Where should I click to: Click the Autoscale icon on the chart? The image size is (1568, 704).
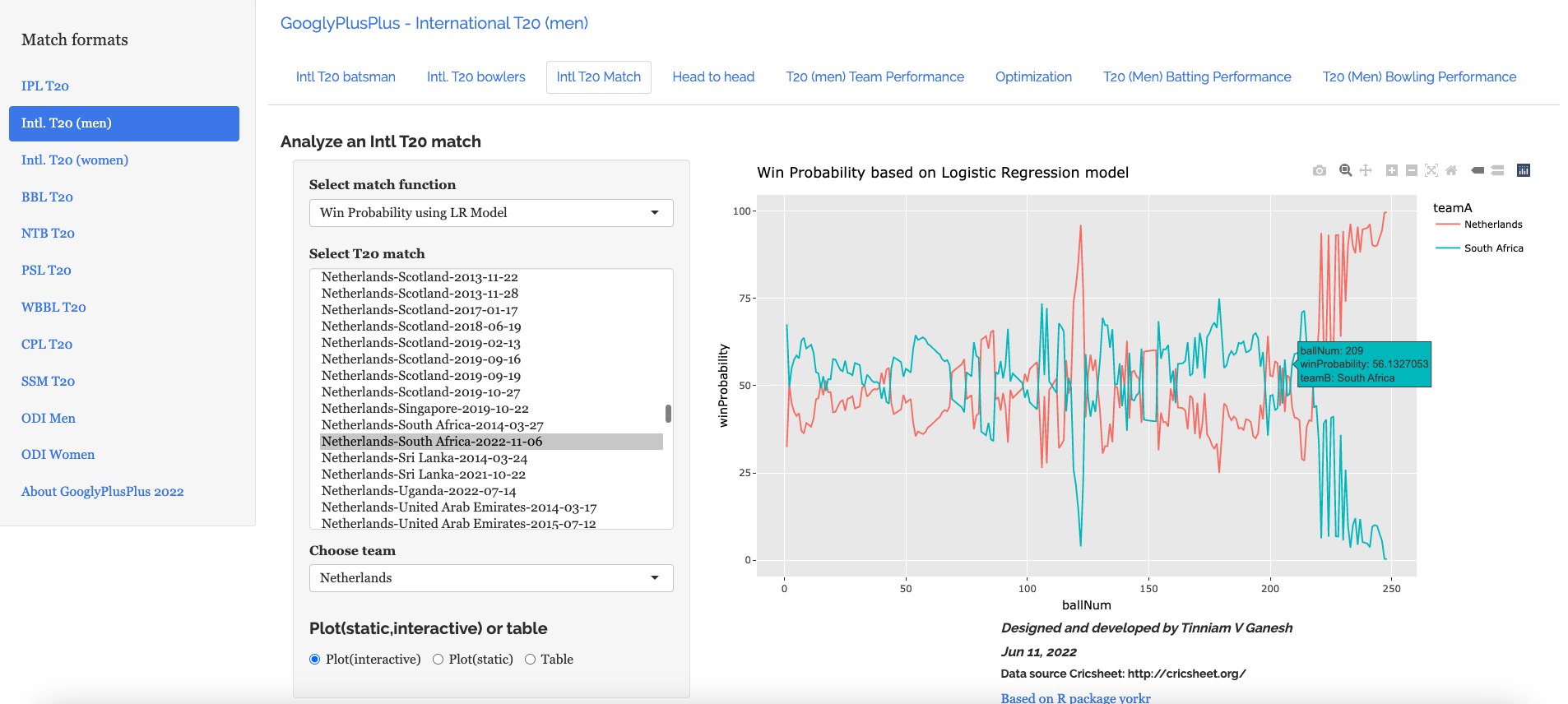tap(1431, 170)
